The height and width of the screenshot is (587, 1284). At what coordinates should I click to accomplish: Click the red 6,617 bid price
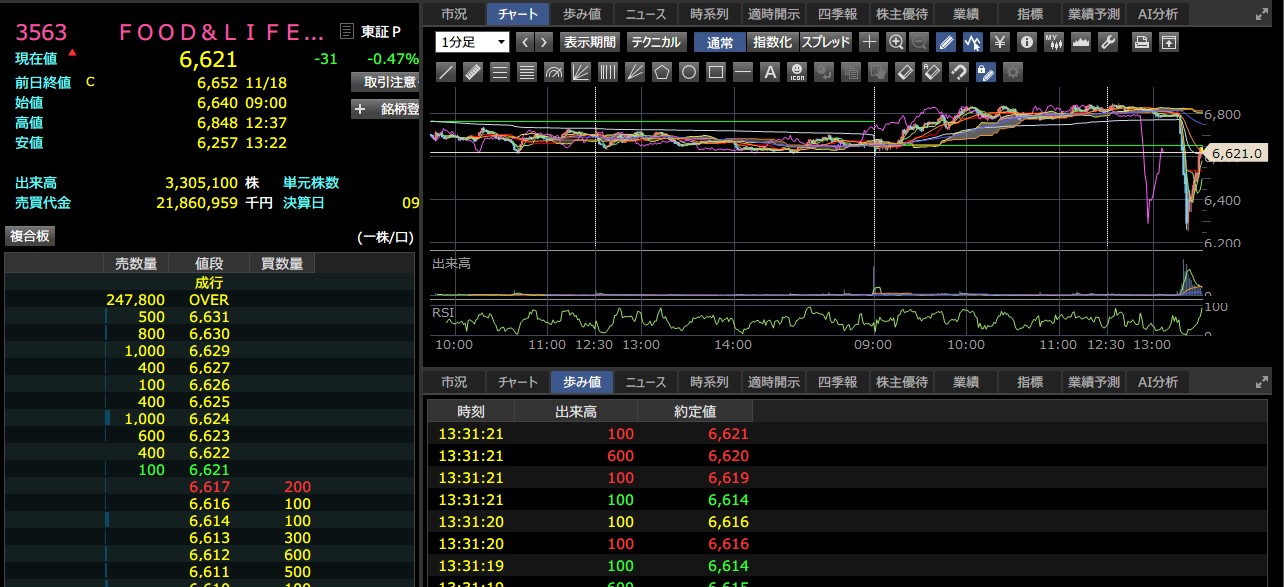pos(209,487)
